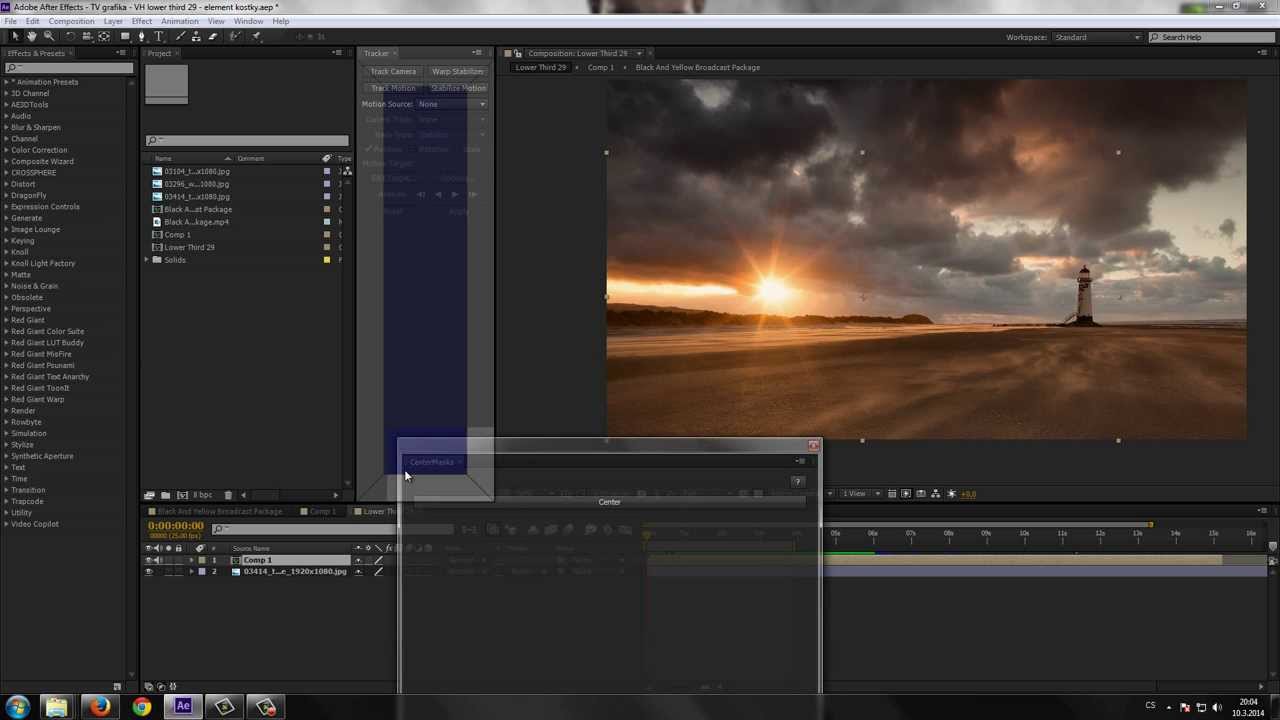This screenshot has height=720, width=1280.
Task: Select the Roto Brush tool
Action: click(x=235, y=36)
